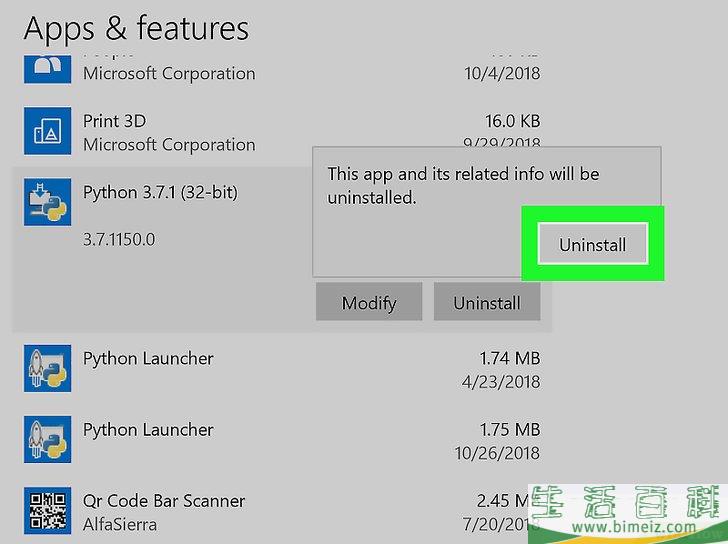Click the Modify button for Python 3.7.1
Image resolution: width=728 pixels, height=544 pixels.
[x=369, y=302]
